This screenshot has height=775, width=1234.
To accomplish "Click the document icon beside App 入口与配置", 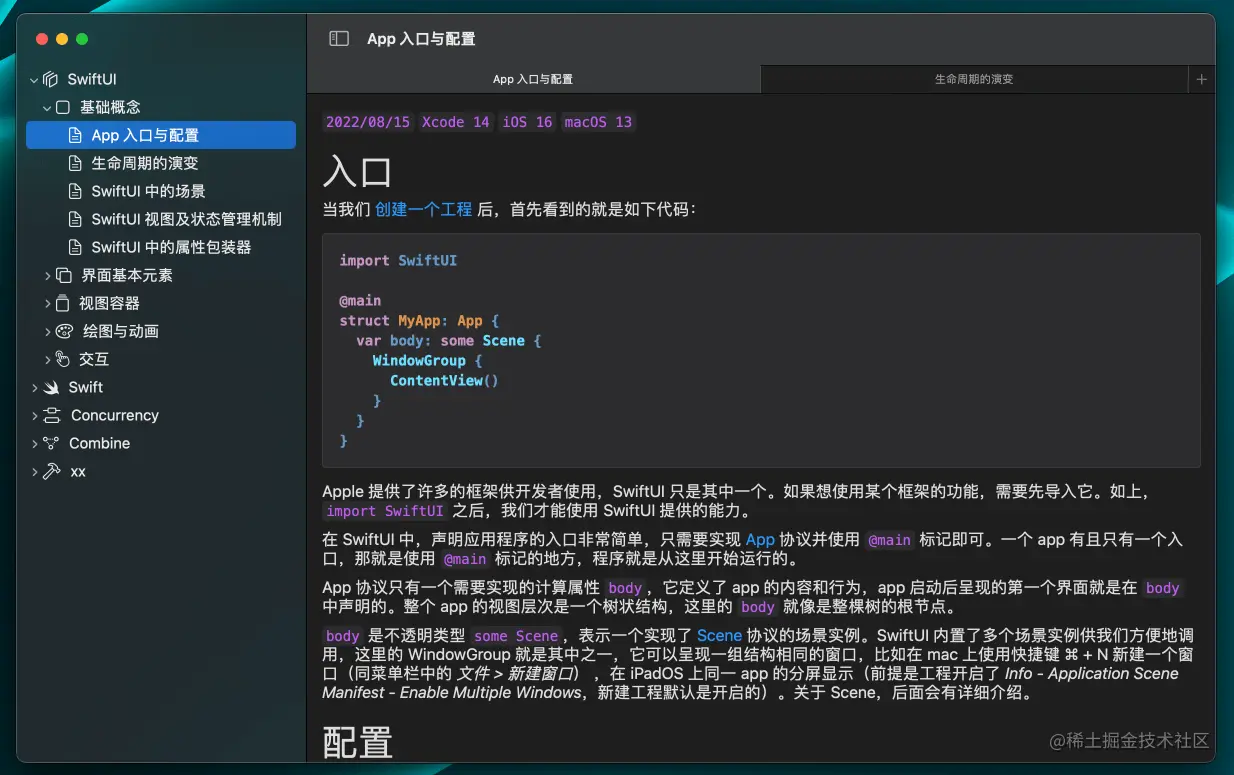I will pos(75,135).
